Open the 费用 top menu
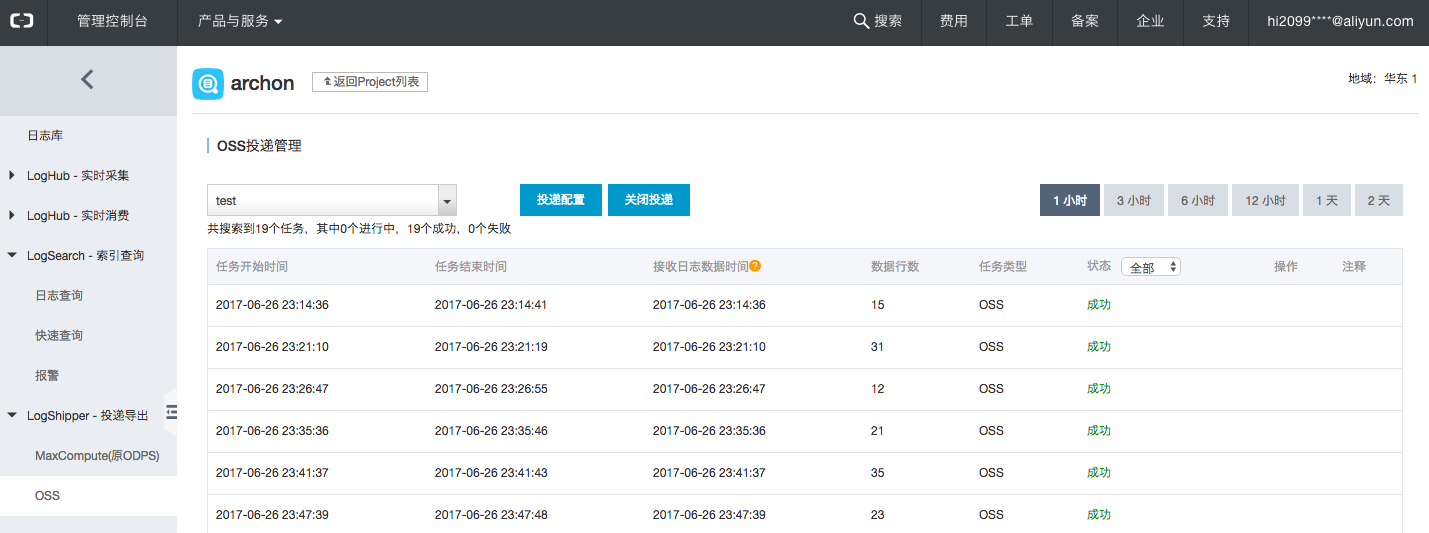This screenshot has height=533, width=1429. click(953, 21)
